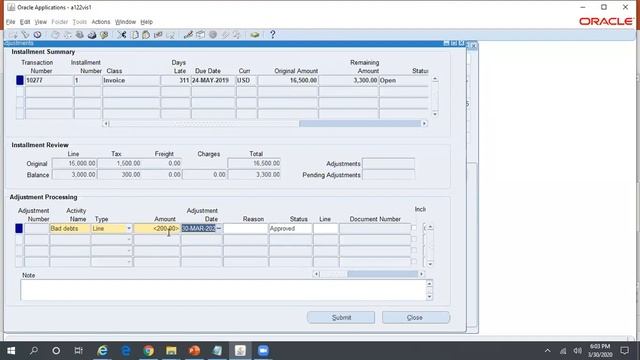Open the taskbar Task View button
640x360 pixels.
79,350
